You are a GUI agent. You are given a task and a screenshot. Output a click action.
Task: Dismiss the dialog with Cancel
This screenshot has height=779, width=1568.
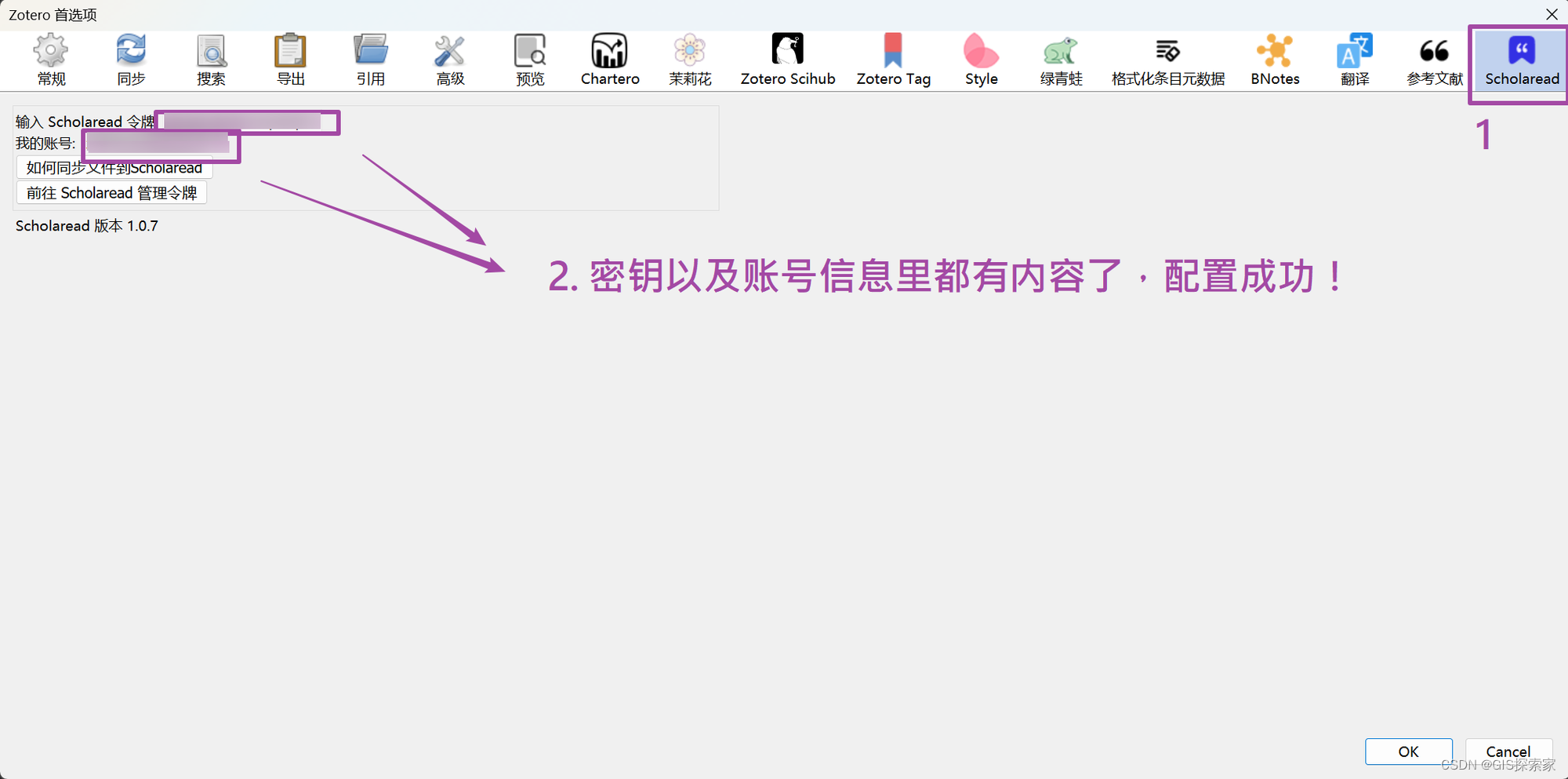1508,752
